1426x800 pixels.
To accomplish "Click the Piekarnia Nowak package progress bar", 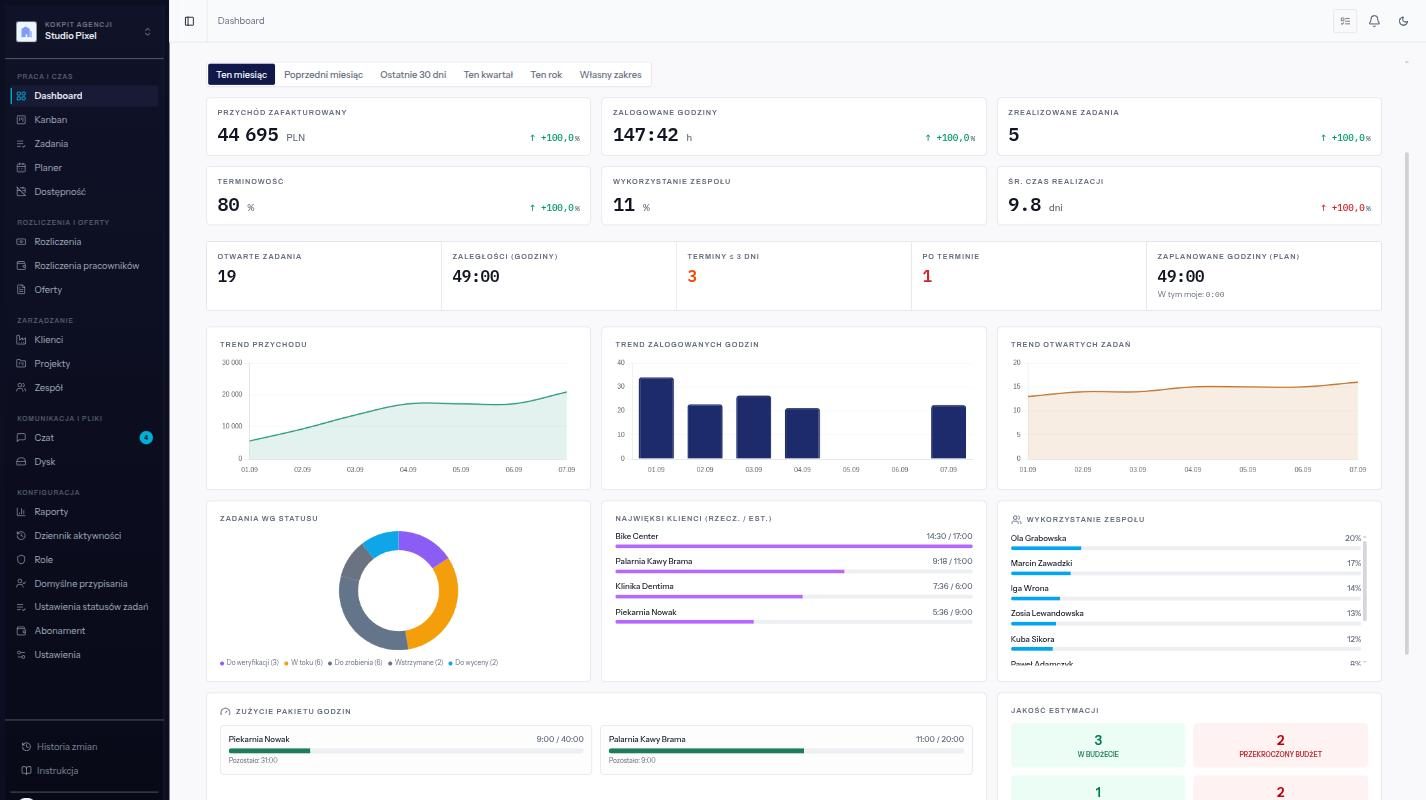I will 406,750.
